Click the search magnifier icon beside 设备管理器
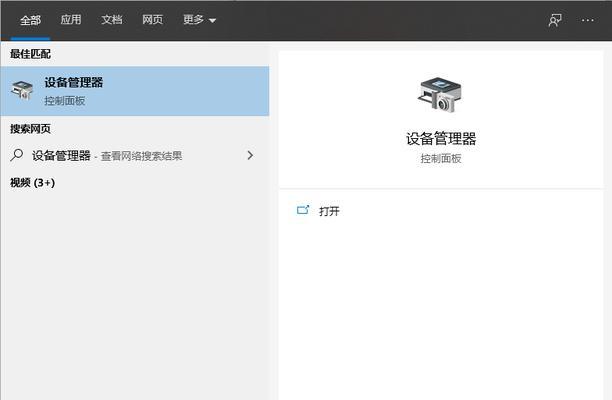The image size is (612, 400). click(16, 155)
